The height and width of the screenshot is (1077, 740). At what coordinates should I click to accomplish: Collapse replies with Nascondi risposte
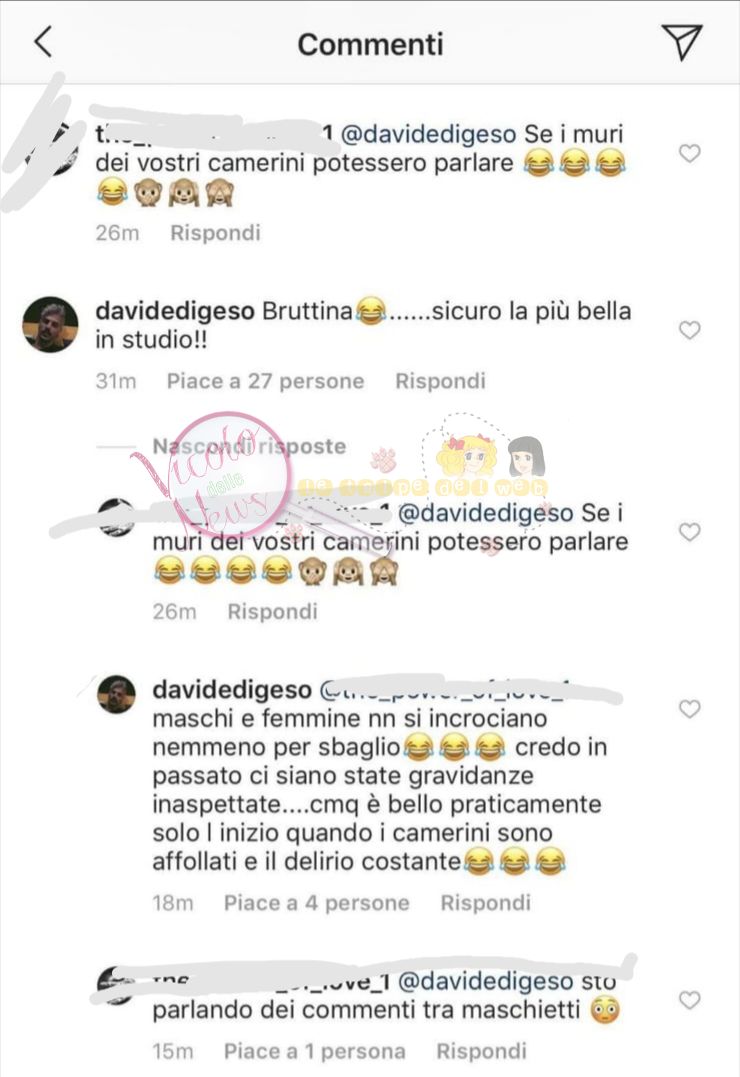pos(249,446)
